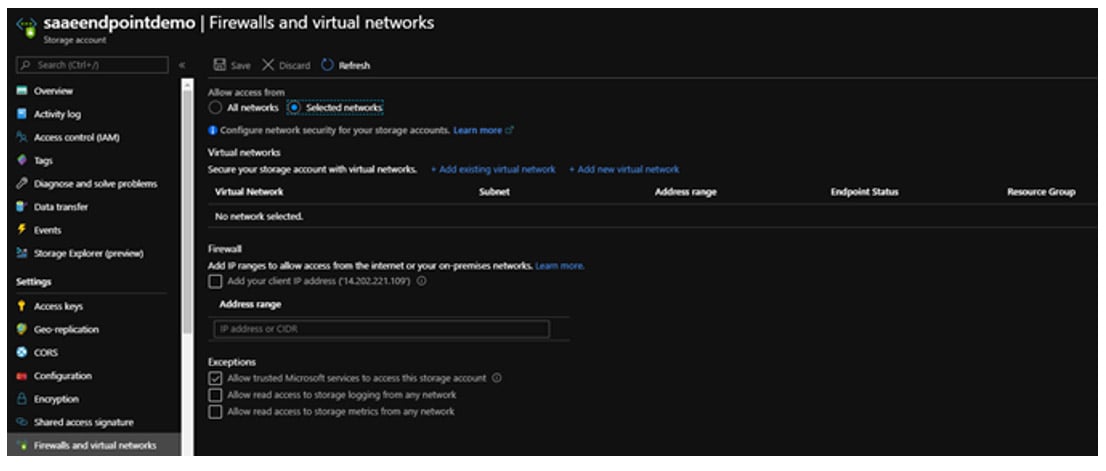The image size is (1106, 471).
Task: Enable Add your client IP address checkbox
Action: (215, 282)
